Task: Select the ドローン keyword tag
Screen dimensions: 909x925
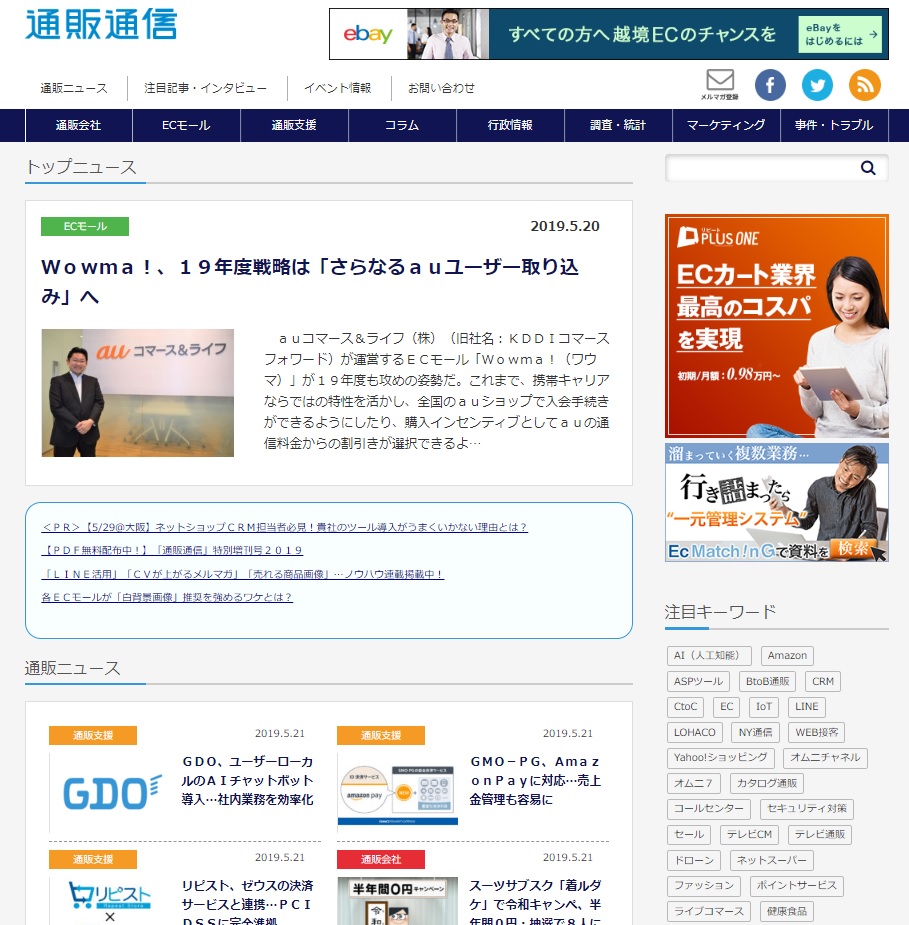Action: (694, 861)
